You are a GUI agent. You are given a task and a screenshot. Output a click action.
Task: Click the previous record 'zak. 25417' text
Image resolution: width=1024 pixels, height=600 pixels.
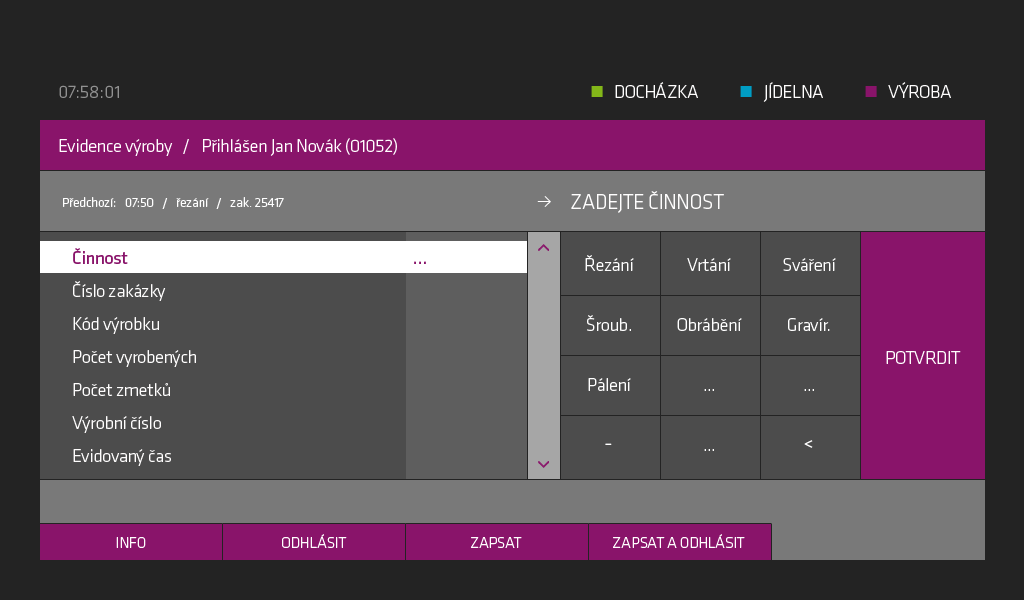(x=257, y=202)
